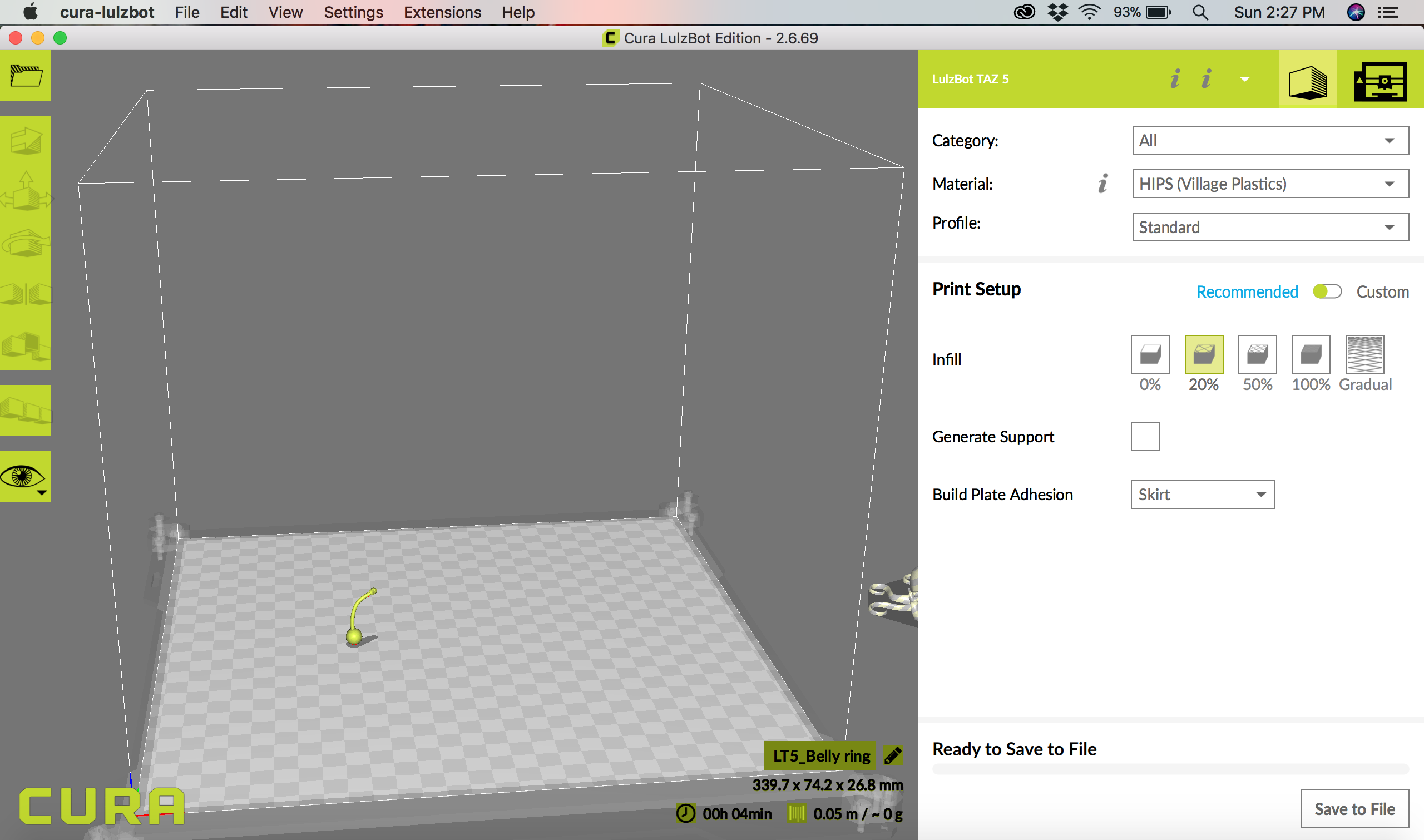Click the LT5_Belly ring job name field
Image resolution: width=1424 pixels, height=840 pixels.
820,755
